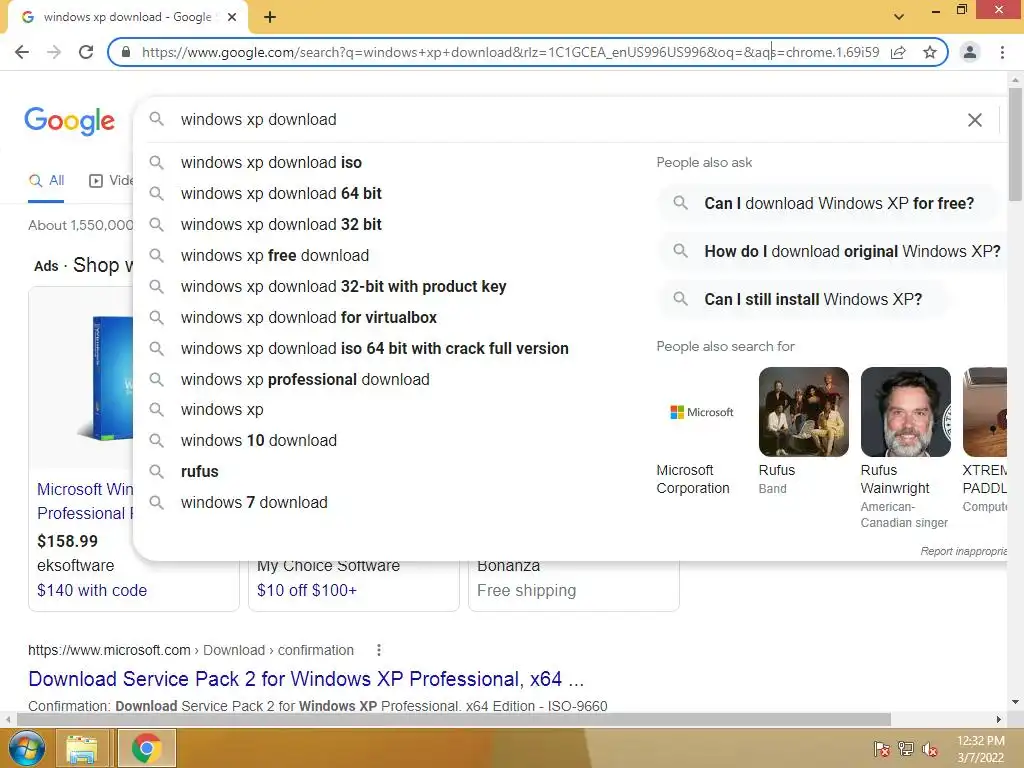Share this page icon in address bar

pos(898,52)
